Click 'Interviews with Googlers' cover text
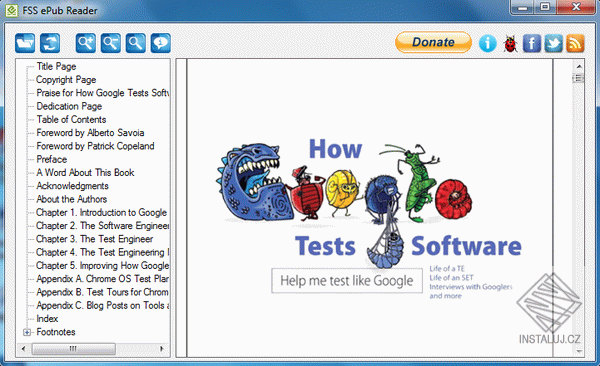Screen dimensions: 600x366 pos(471,287)
